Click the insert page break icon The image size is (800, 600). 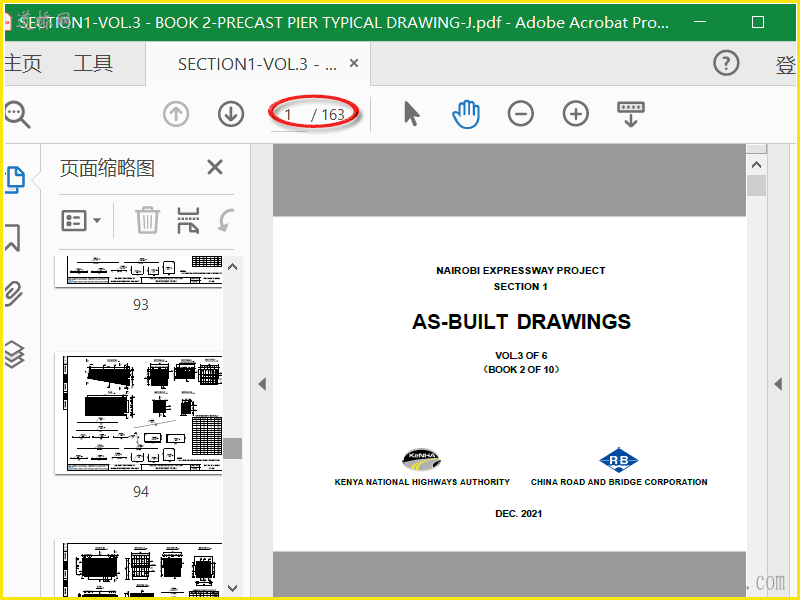[x=188, y=220]
